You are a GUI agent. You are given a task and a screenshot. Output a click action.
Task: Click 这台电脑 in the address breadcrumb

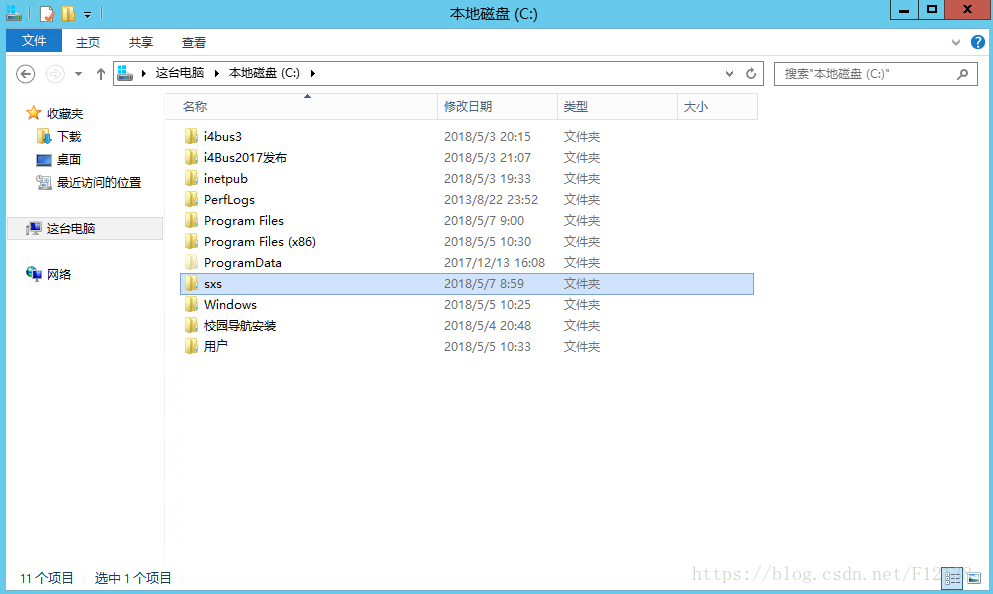coord(179,73)
